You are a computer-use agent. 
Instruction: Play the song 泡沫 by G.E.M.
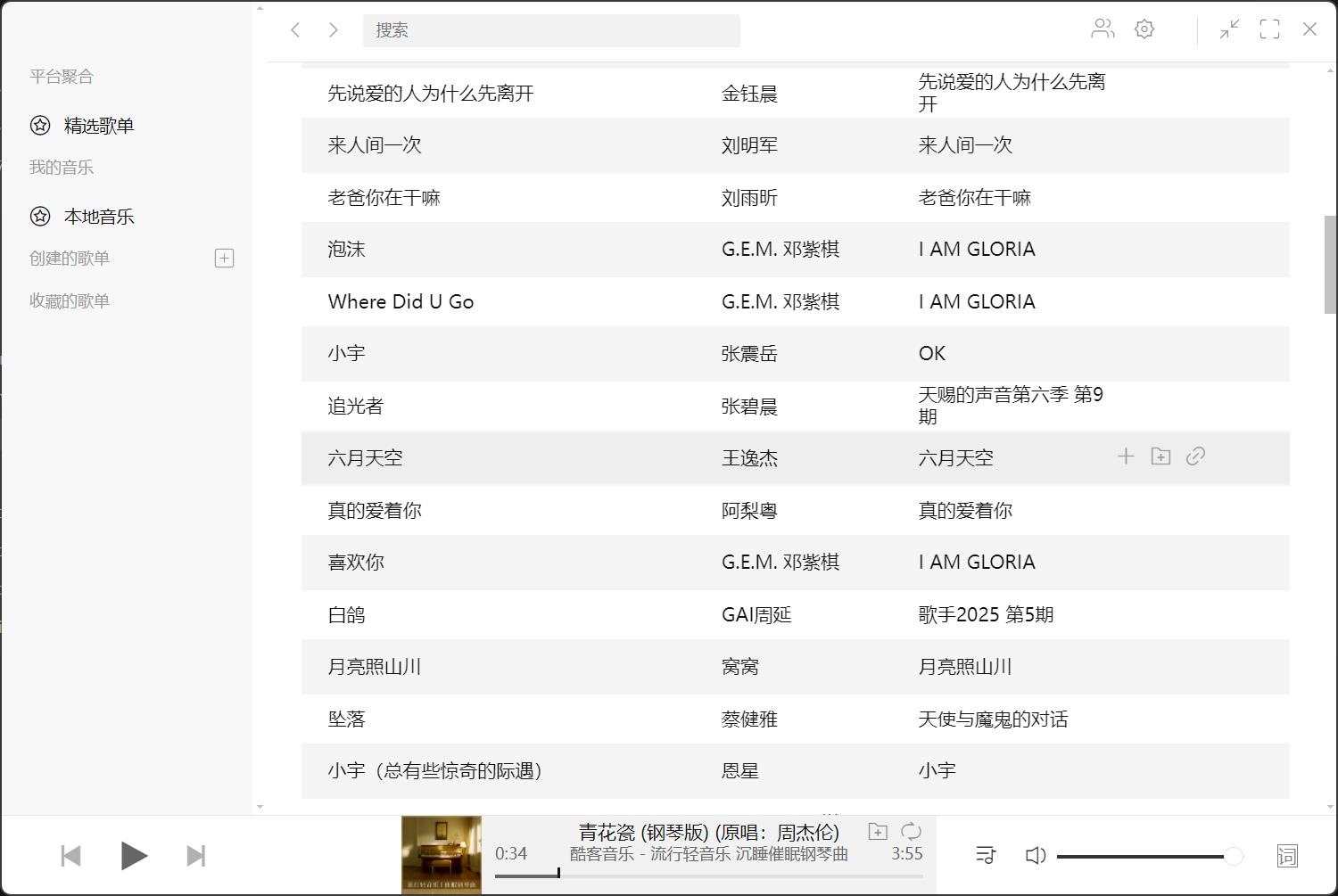pyautogui.click(x=345, y=250)
